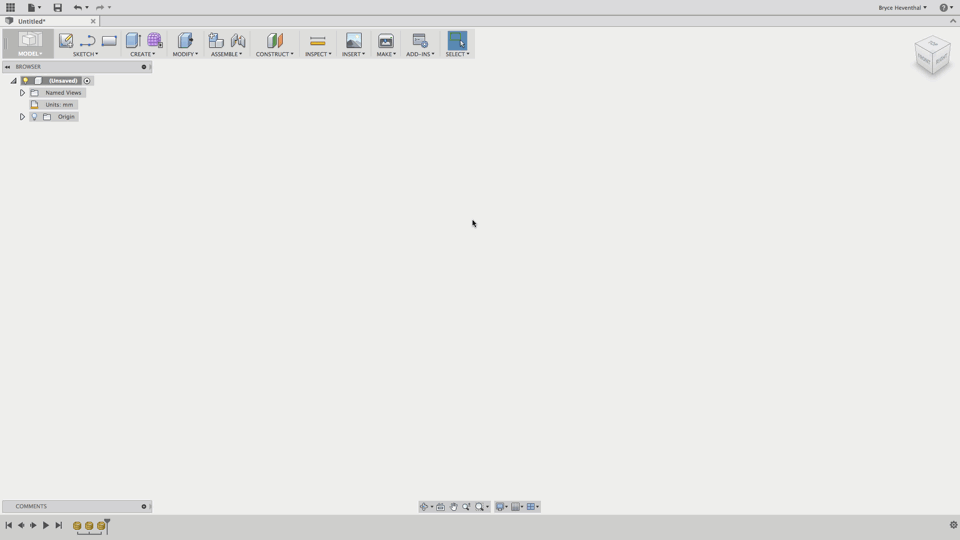Image resolution: width=960 pixels, height=540 pixels.
Task: Click the first timeline feature marker
Action: (77, 525)
